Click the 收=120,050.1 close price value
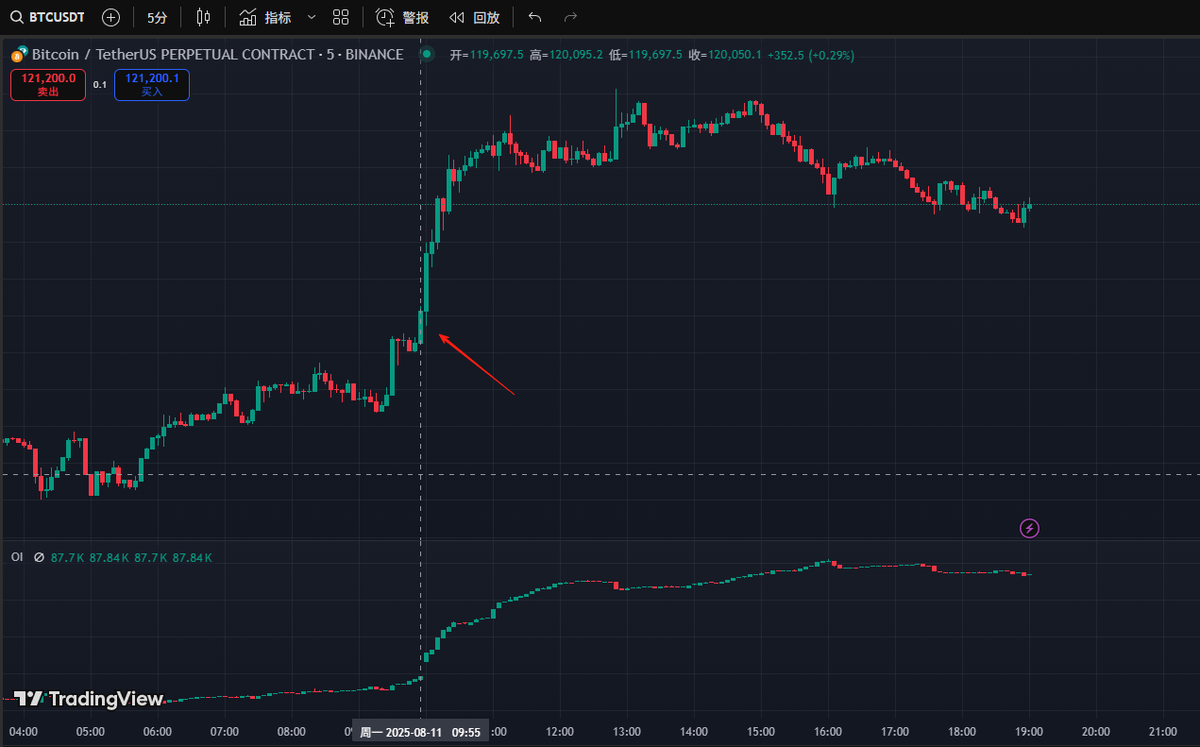The height and width of the screenshot is (747, 1200). [724, 55]
